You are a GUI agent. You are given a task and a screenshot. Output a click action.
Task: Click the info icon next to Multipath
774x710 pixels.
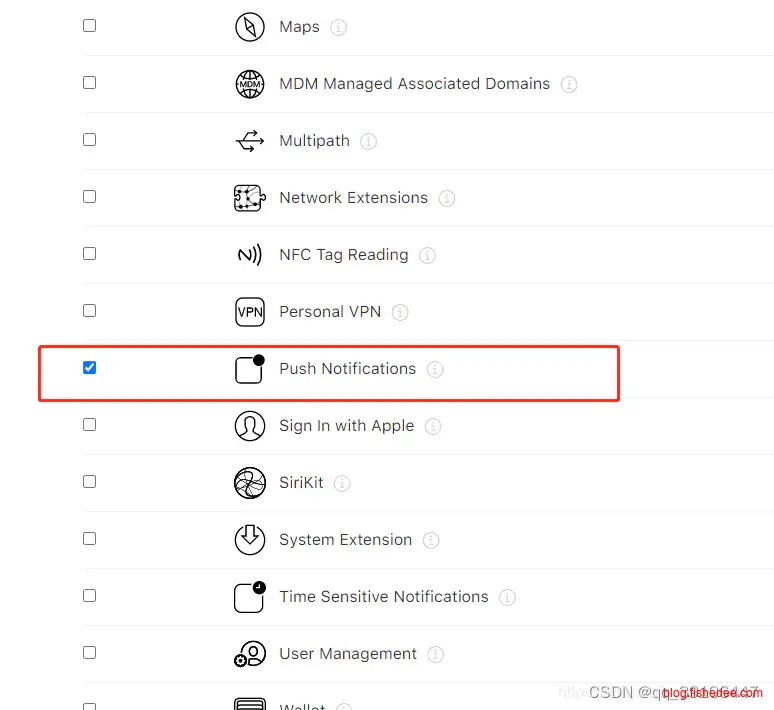[369, 141]
